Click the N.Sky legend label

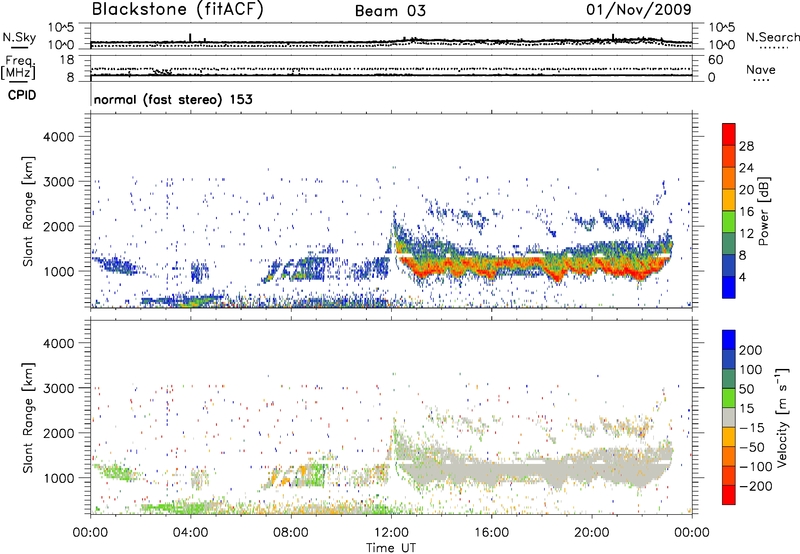coord(19,37)
